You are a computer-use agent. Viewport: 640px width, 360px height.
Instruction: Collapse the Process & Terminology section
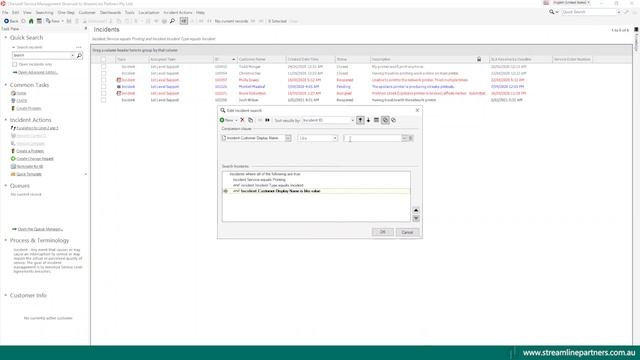(6, 240)
